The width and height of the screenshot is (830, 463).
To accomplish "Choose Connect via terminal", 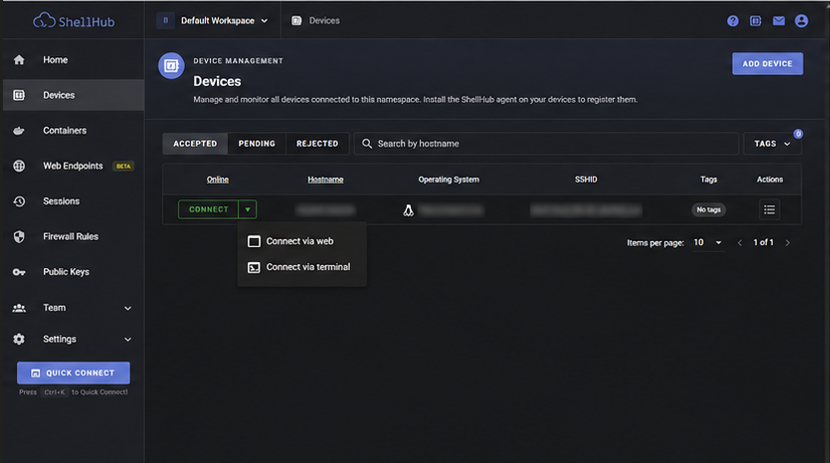I will (302, 267).
